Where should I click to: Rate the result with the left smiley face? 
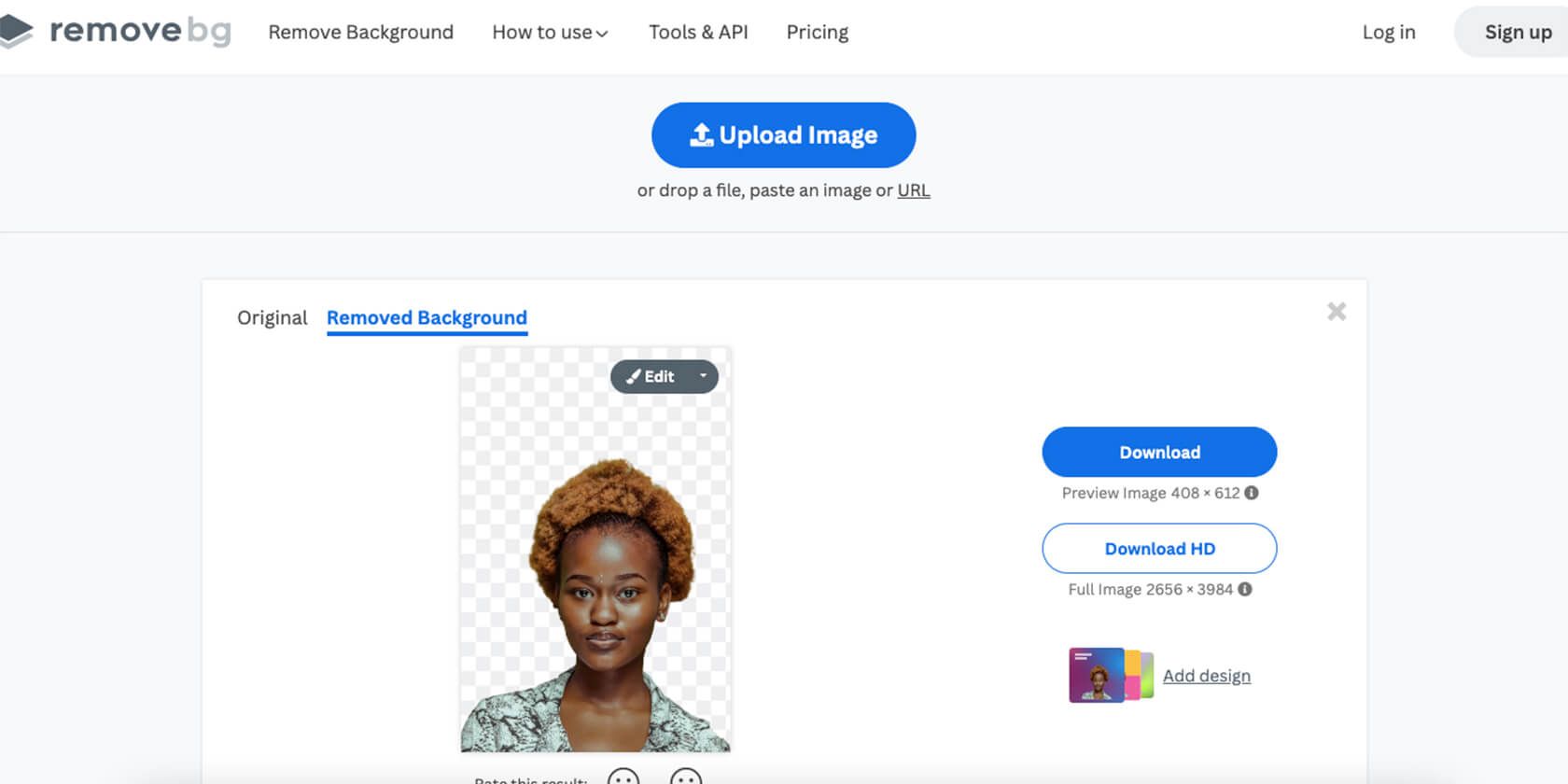click(623, 777)
